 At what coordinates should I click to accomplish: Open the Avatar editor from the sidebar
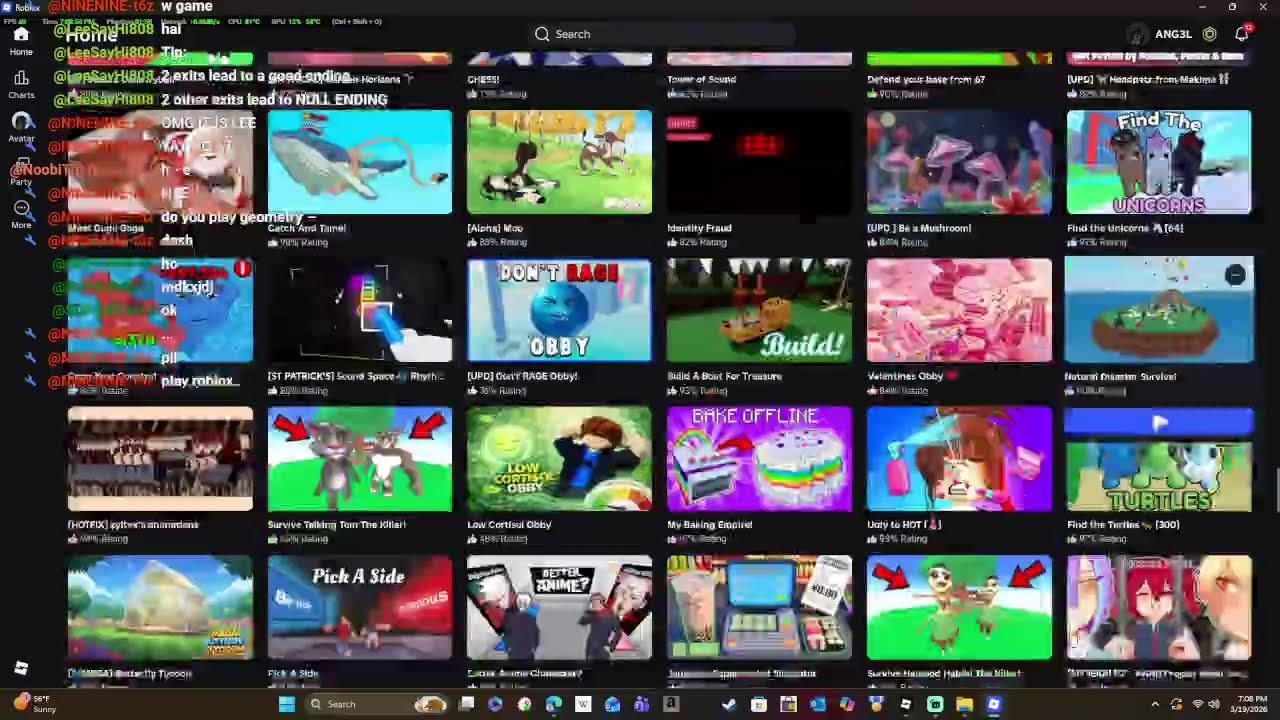[x=21, y=127]
